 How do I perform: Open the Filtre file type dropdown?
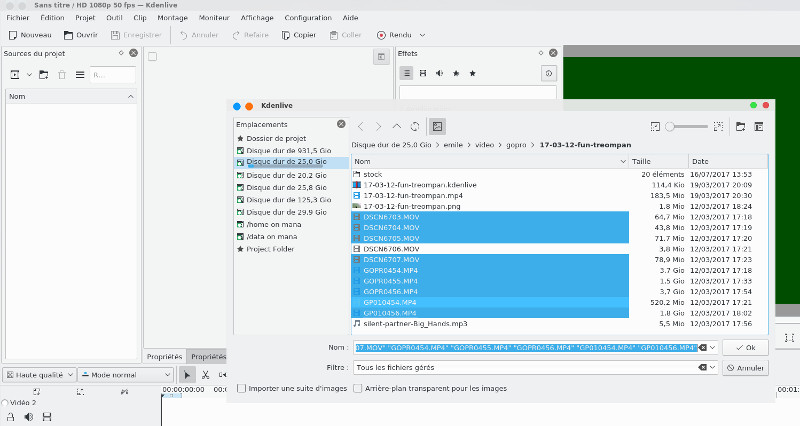[x=713, y=367]
